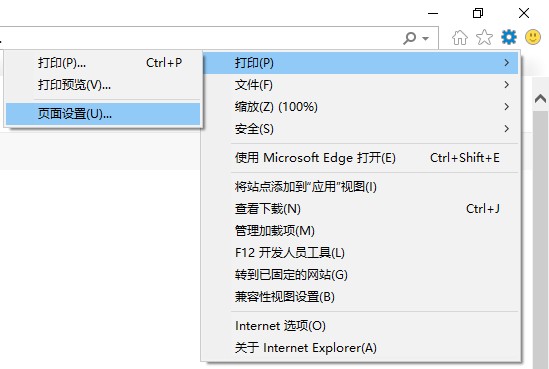Click the Home house icon
The width and height of the screenshot is (549, 369).
459,37
